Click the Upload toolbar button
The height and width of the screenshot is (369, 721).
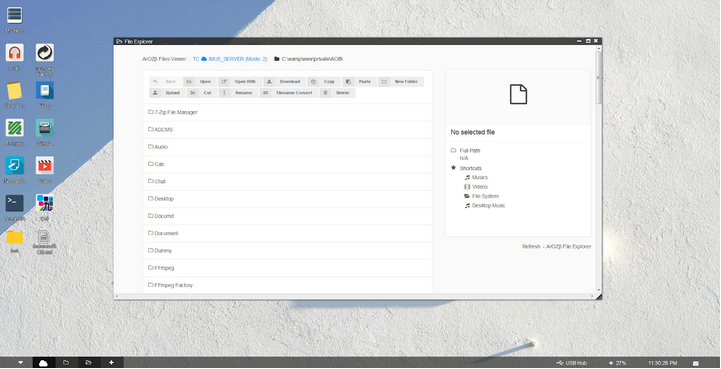167,93
